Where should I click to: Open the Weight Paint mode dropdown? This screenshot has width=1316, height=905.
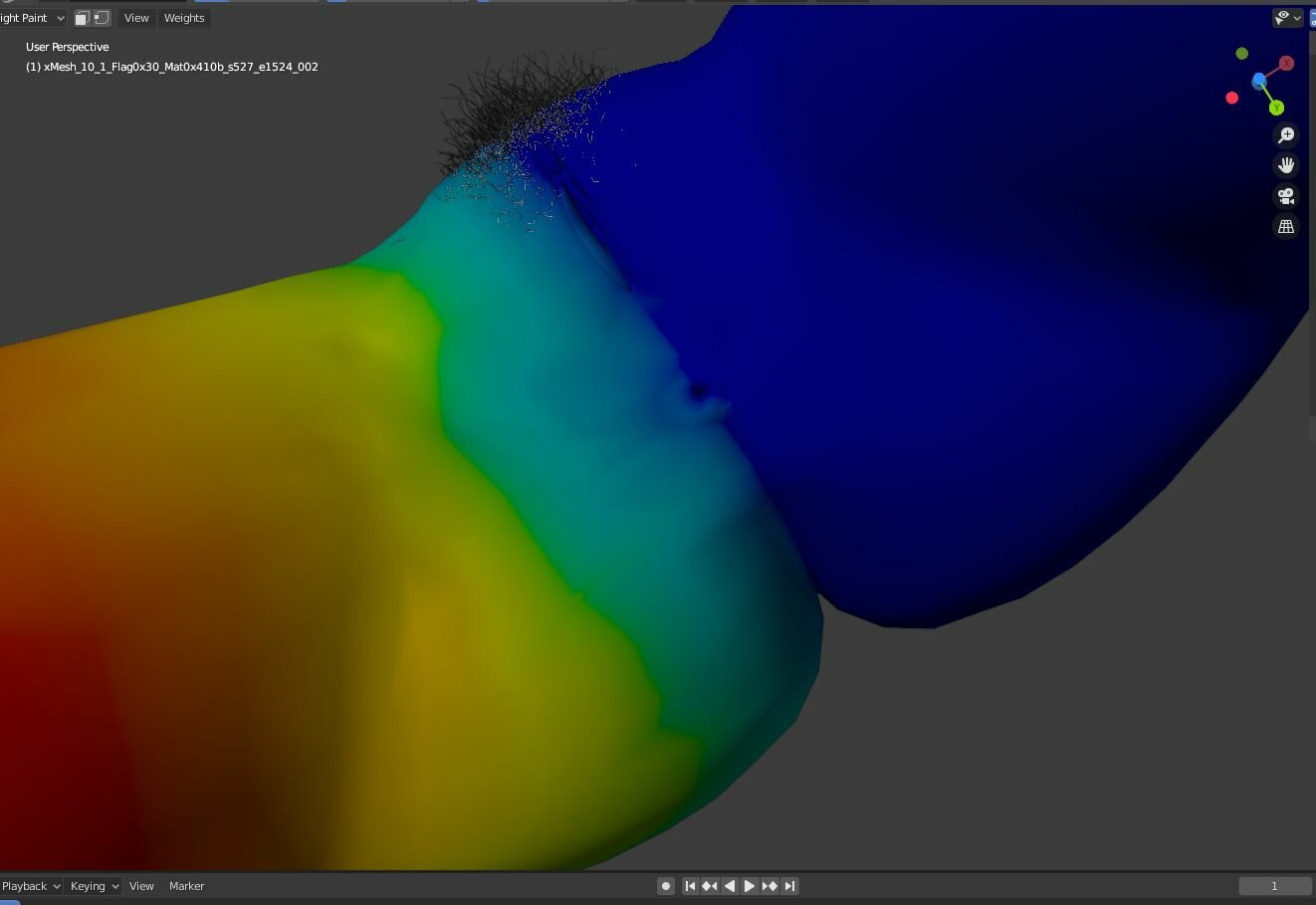click(32, 18)
